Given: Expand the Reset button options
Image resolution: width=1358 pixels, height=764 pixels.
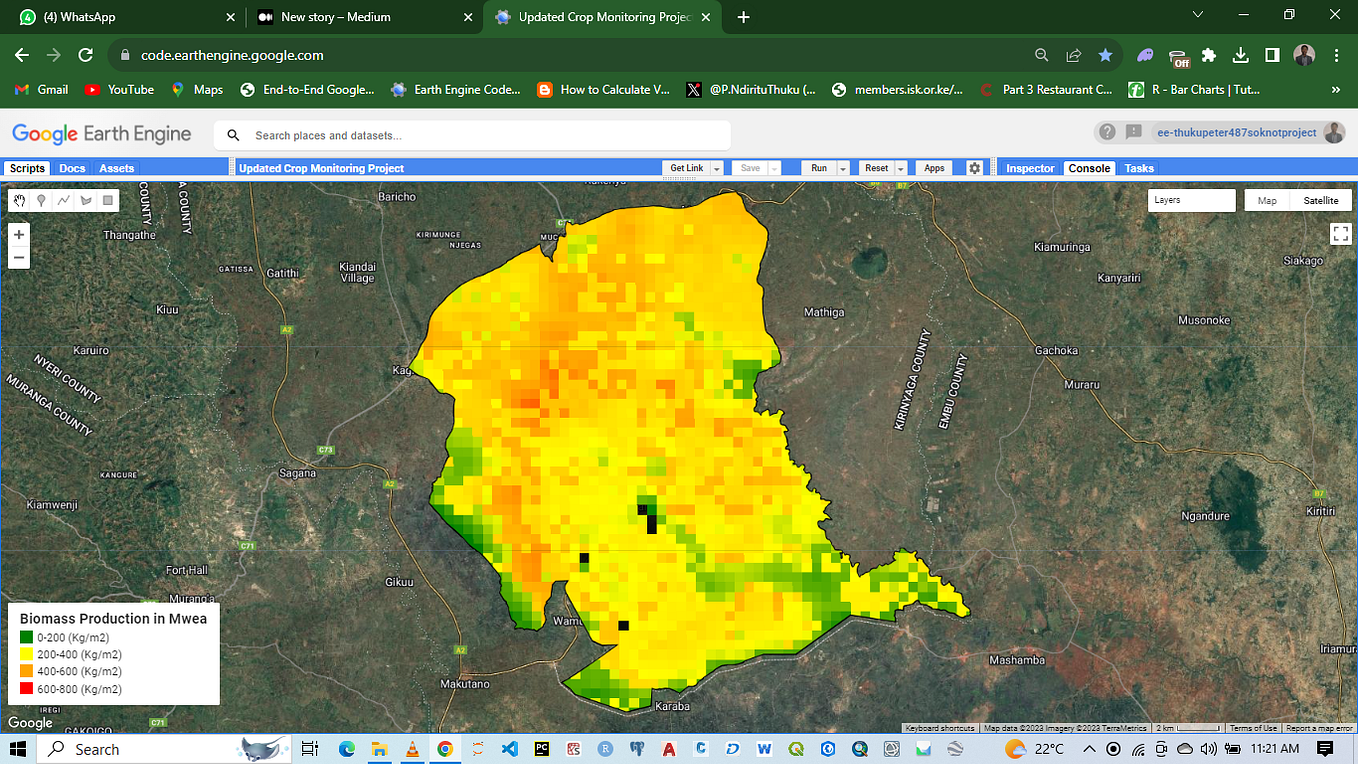Looking at the screenshot, I should 899,167.
